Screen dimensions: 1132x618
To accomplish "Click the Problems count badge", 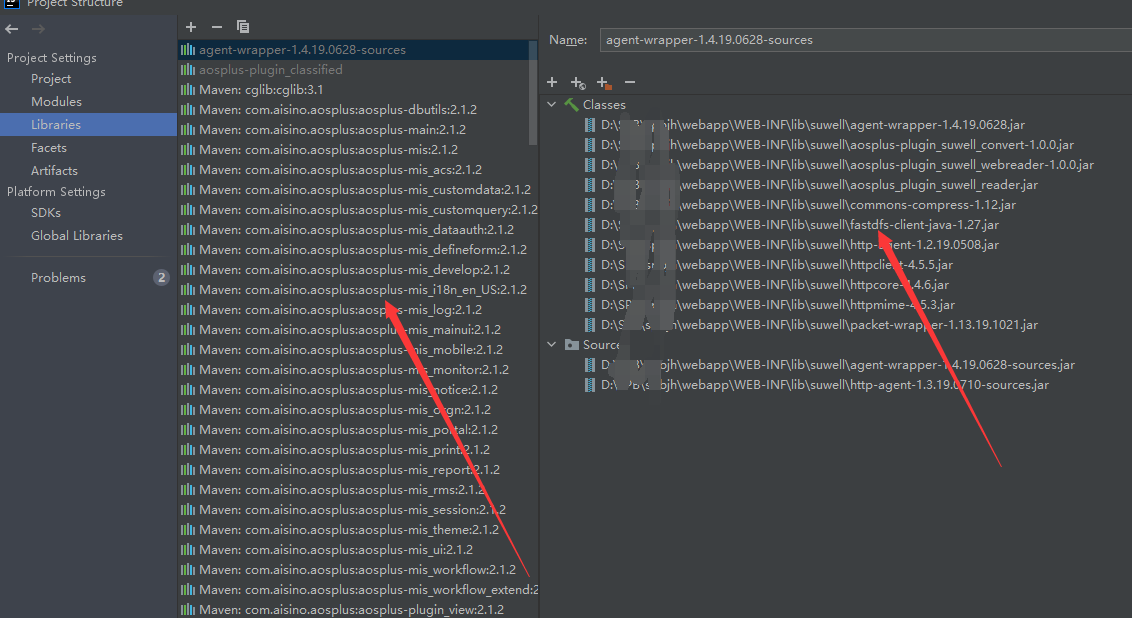I will coord(161,278).
